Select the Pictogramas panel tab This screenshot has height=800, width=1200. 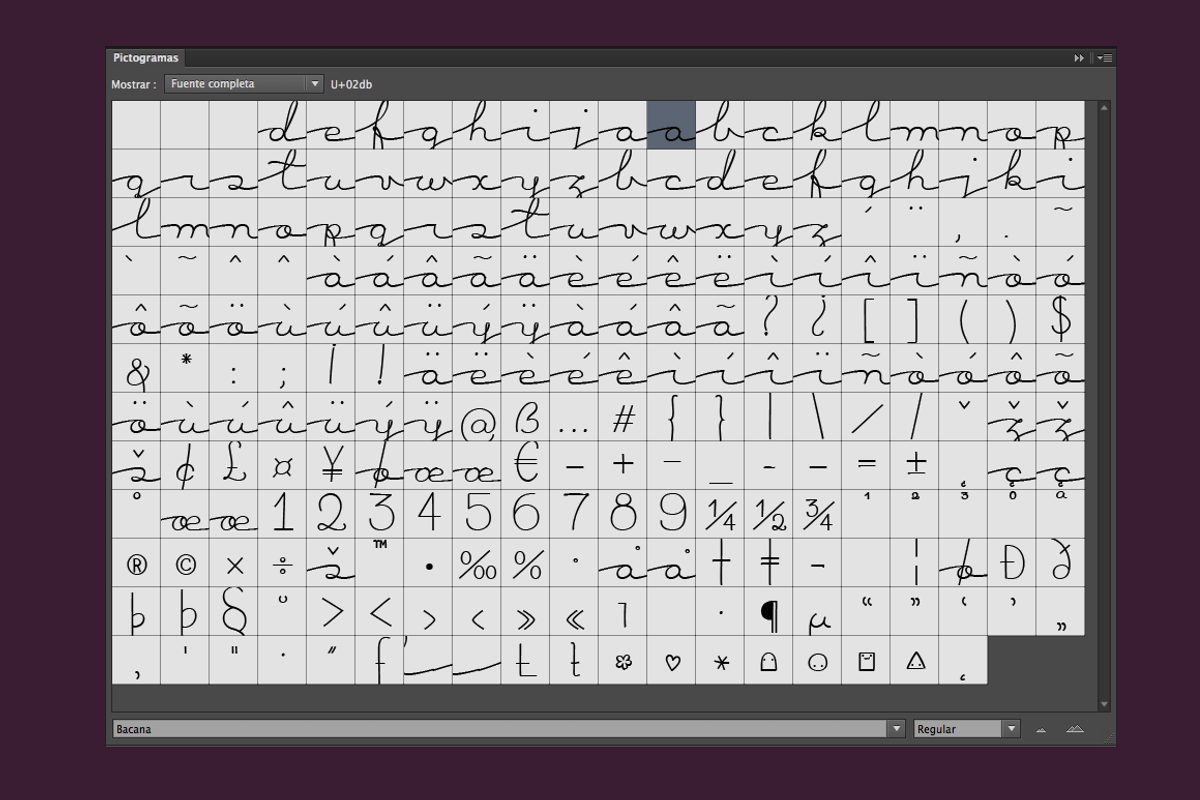tap(146, 58)
